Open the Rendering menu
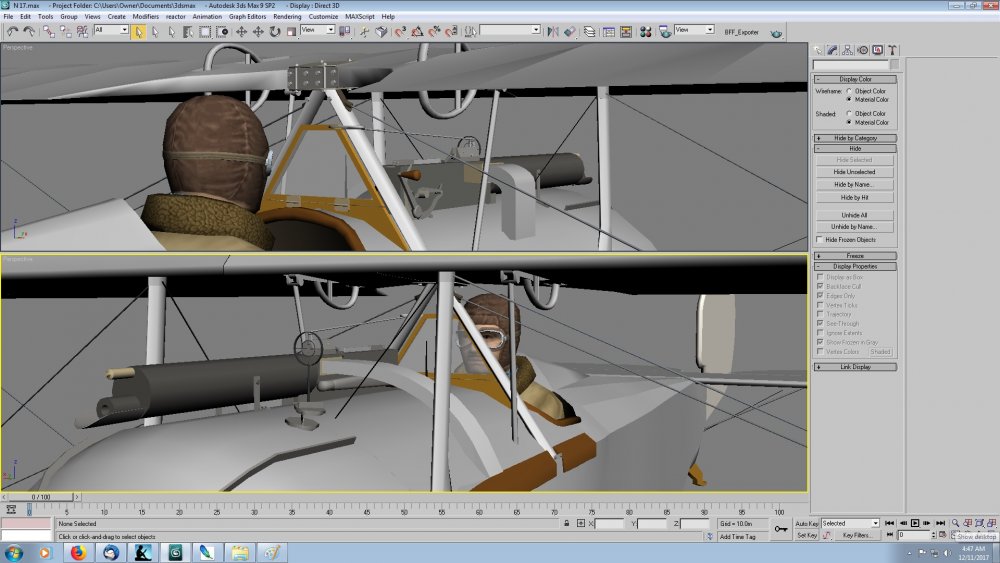Image resolution: width=1000 pixels, height=563 pixels. (x=287, y=17)
